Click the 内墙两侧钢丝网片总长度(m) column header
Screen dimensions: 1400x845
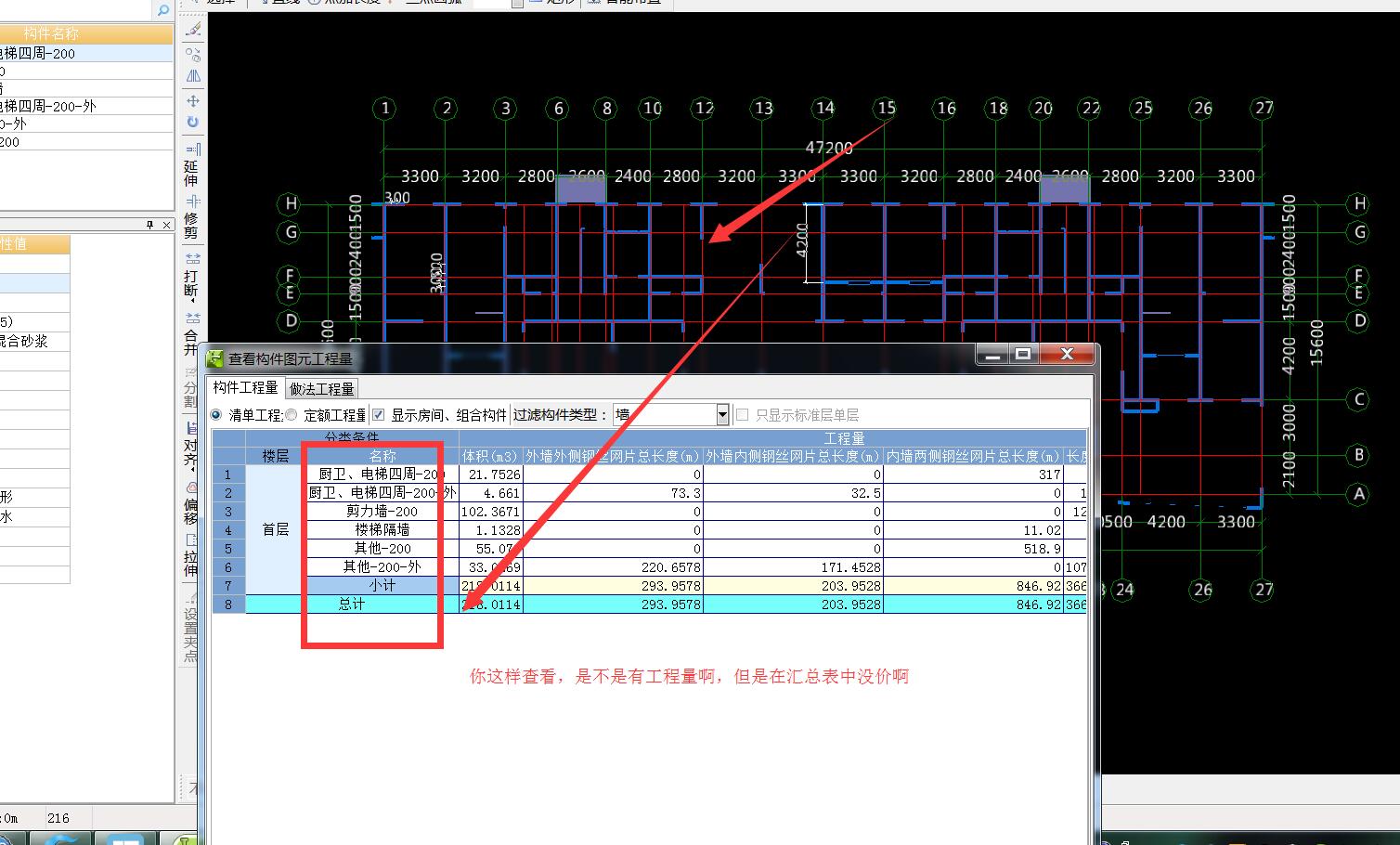pos(973,456)
